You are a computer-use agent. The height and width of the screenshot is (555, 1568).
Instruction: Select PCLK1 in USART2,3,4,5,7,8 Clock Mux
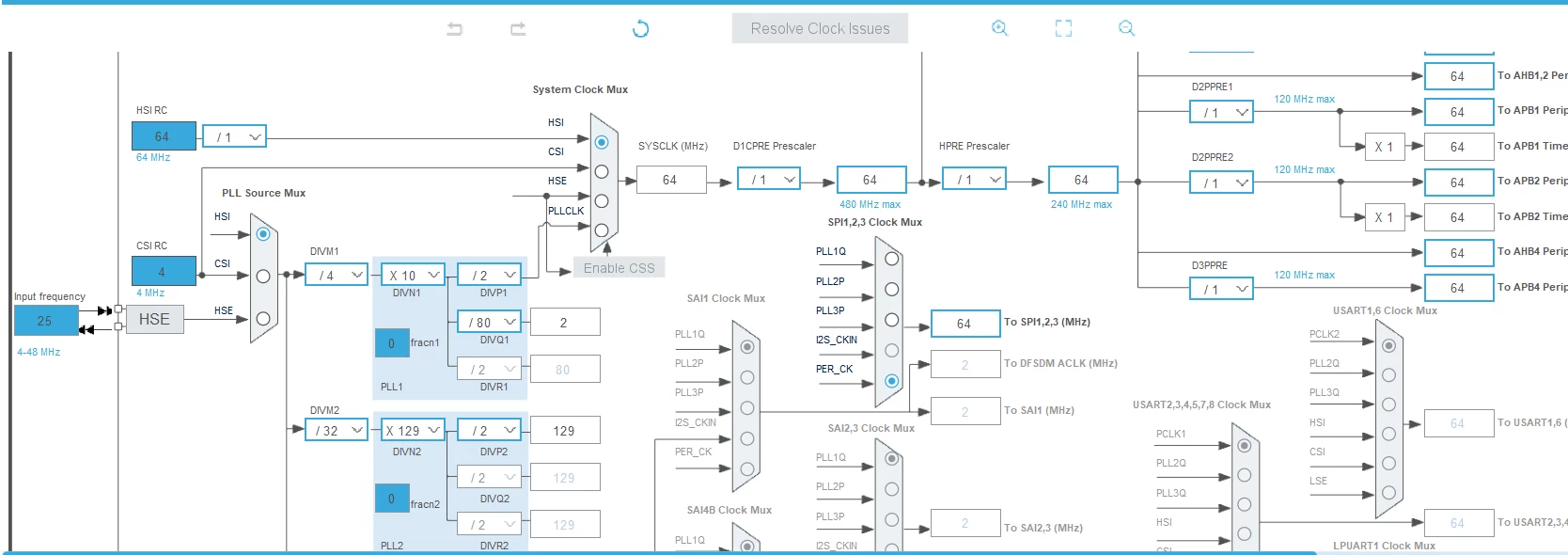click(x=1245, y=445)
